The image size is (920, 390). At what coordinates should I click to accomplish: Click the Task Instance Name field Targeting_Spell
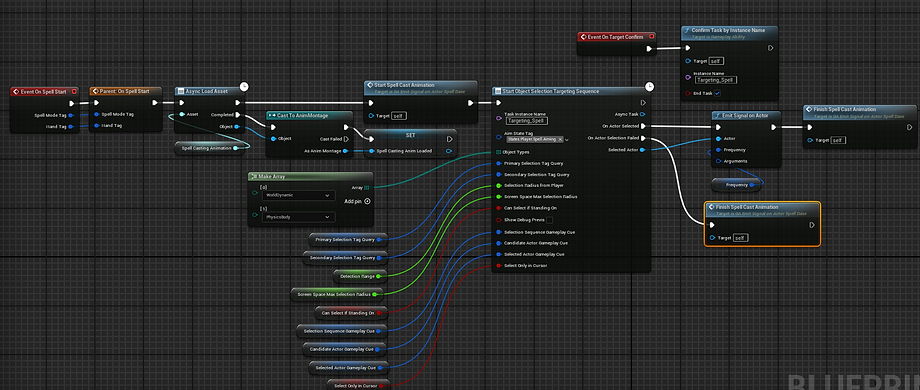click(526, 121)
